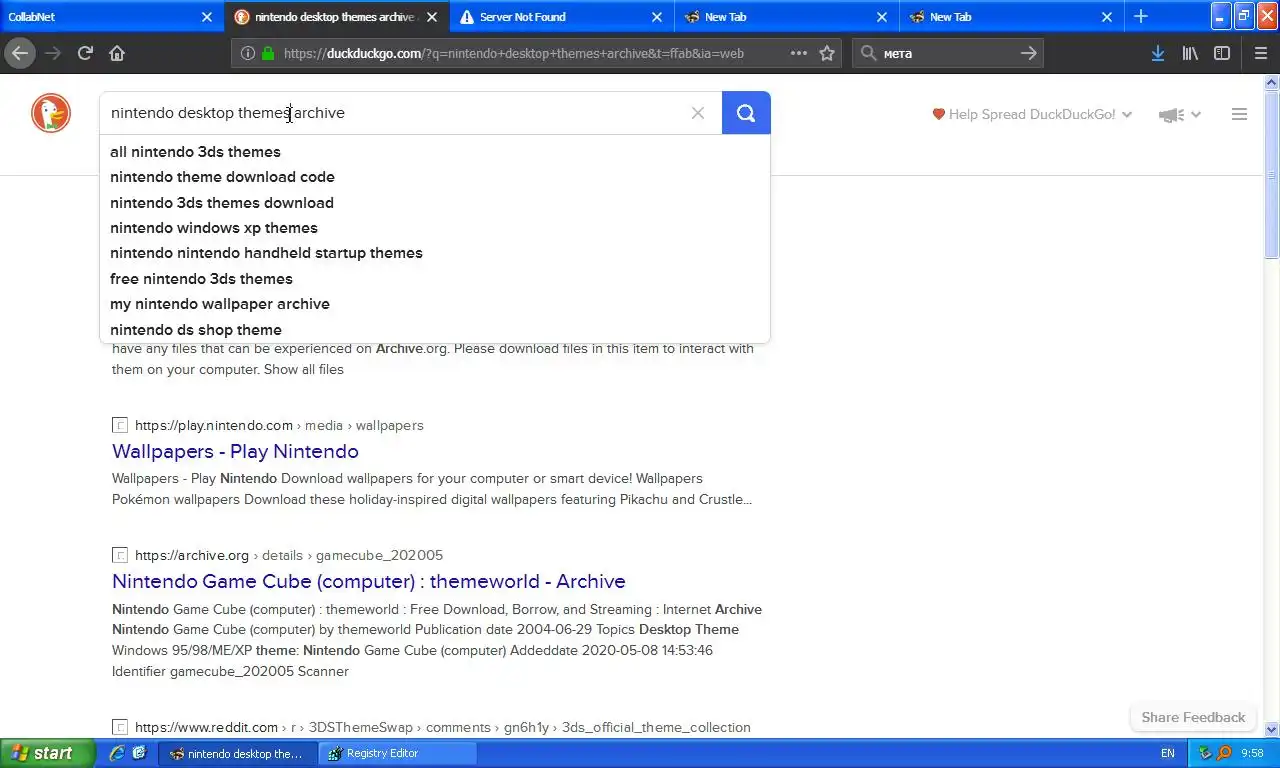Open Firefox hamburger menu

(x=1261, y=53)
